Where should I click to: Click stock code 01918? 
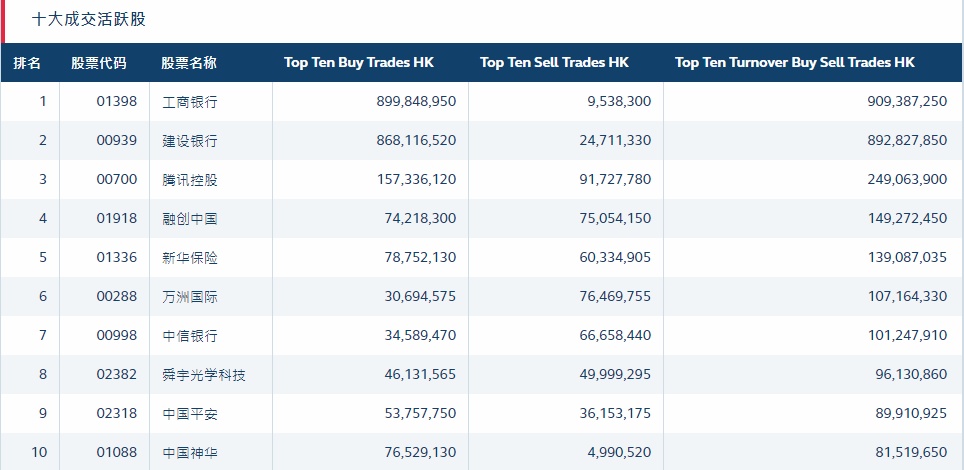116,219
